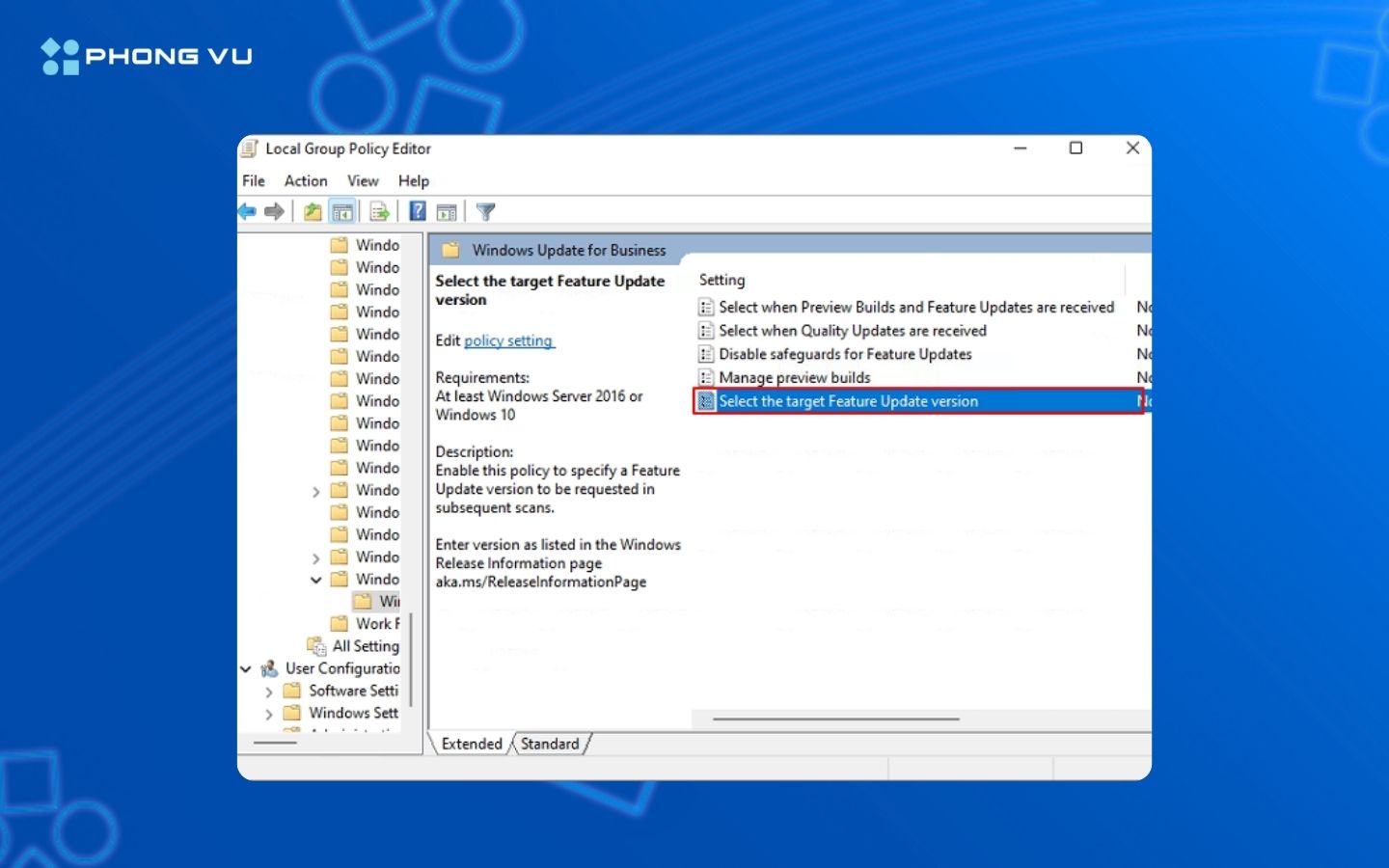
Task: Switch to the Extended tab
Action: point(472,744)
